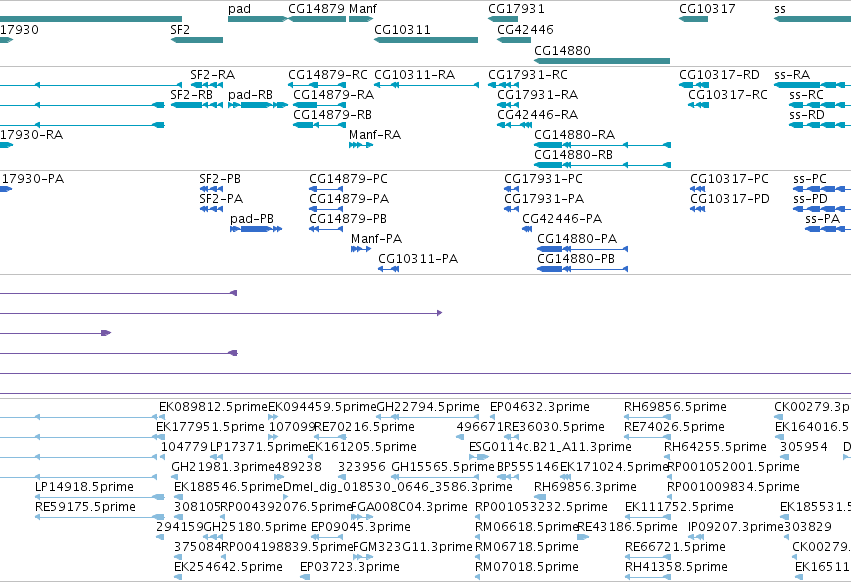Image resolution: width=851 pixels, height=582 pixels.
Task: Click protein SF2-PB
Action: (x=211, y=189)
